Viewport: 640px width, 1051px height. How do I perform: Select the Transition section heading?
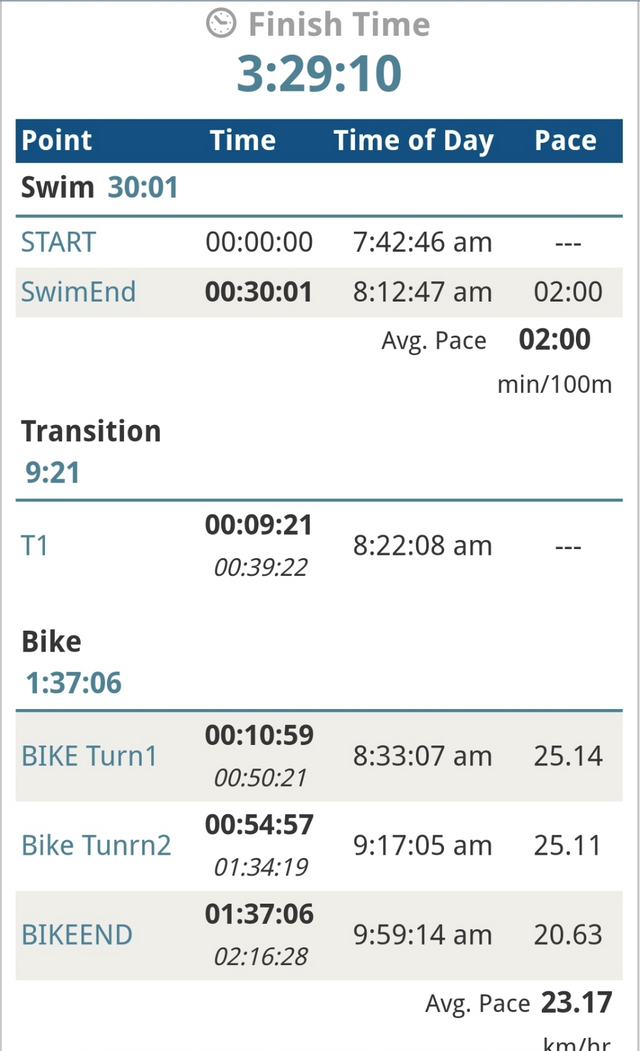(91, 431)
